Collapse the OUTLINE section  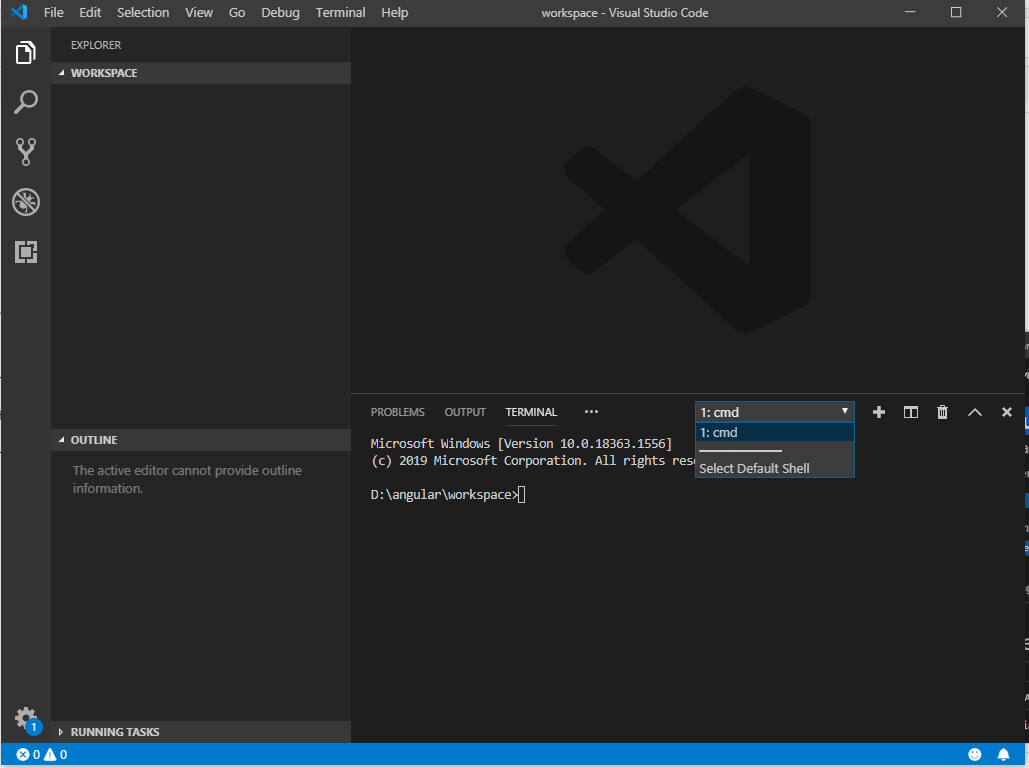(x=94, y=440)
